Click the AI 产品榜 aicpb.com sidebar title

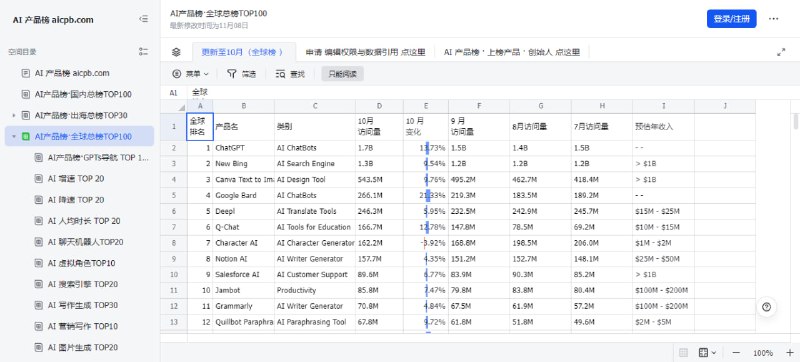53,20
